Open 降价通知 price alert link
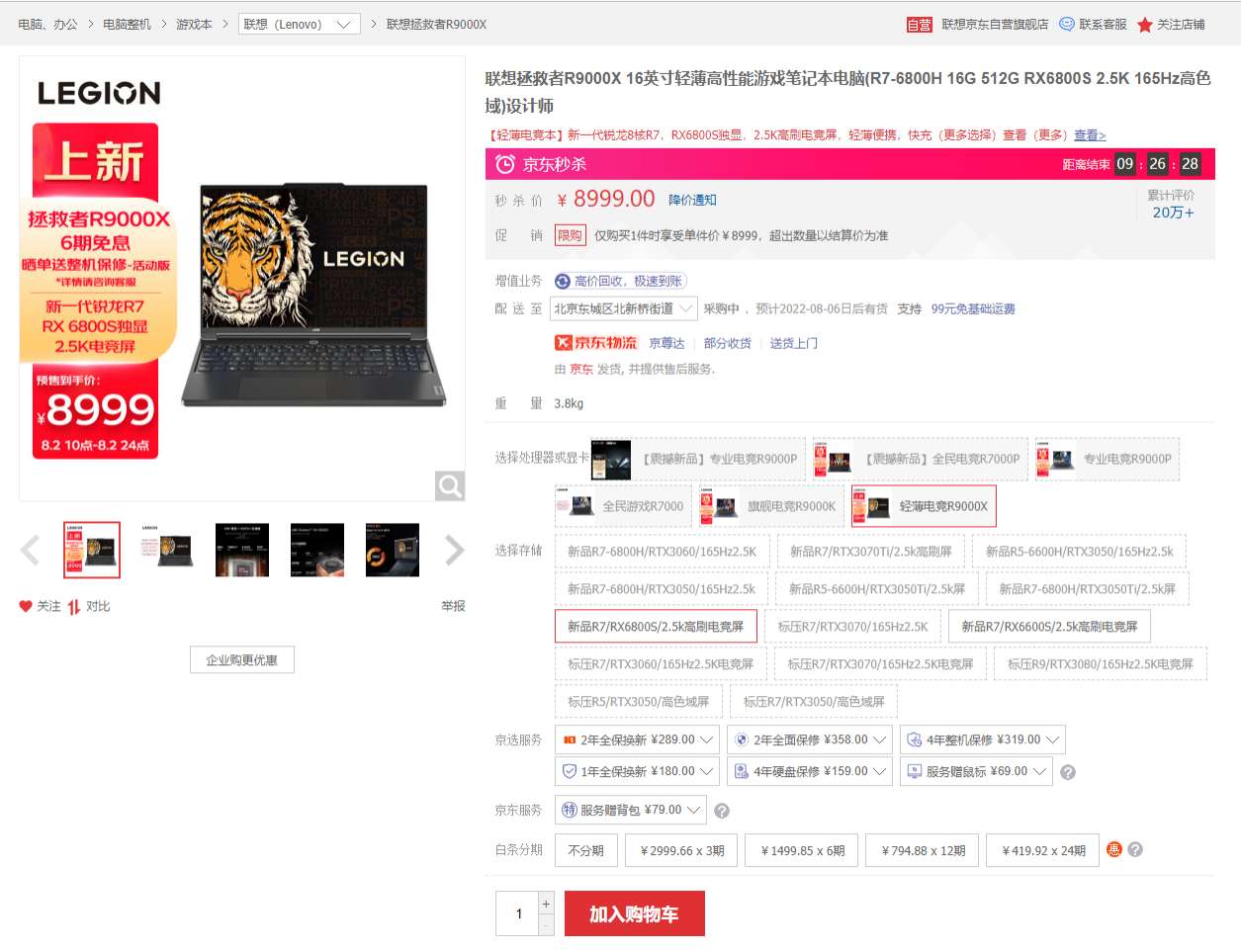 [692, 200]
